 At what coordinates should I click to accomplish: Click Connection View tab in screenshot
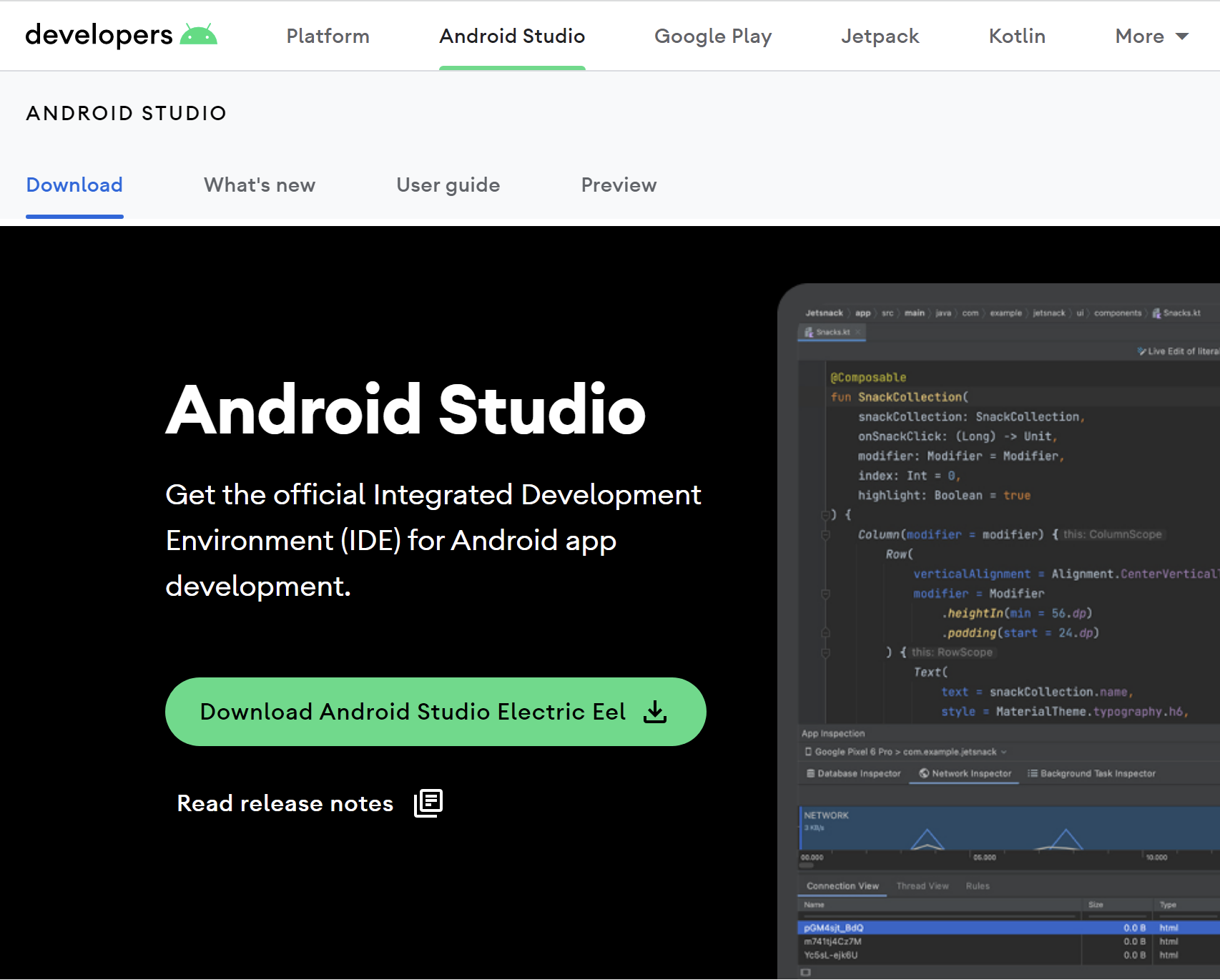click(842, 886)
